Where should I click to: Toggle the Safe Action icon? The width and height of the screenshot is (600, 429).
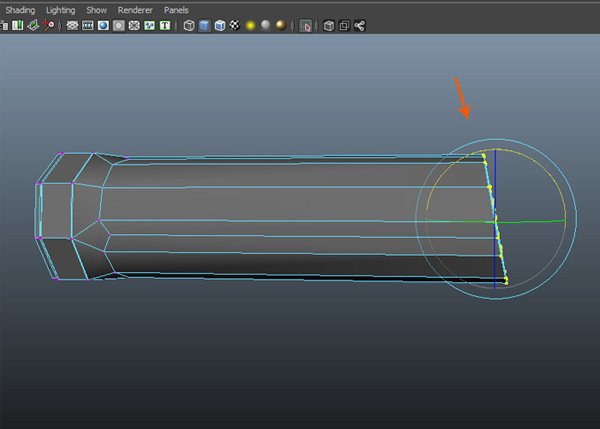click(149, 26)
